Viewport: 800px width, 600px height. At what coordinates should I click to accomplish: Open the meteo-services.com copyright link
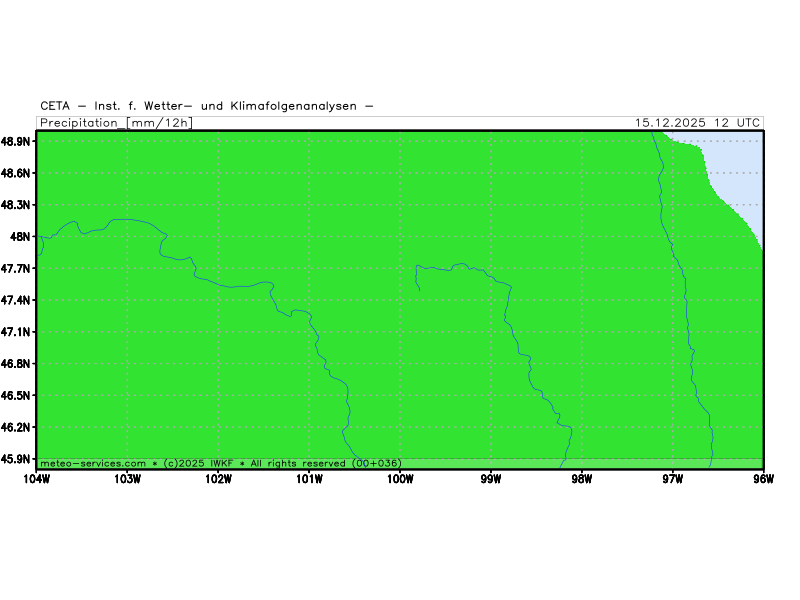[93, 463]
